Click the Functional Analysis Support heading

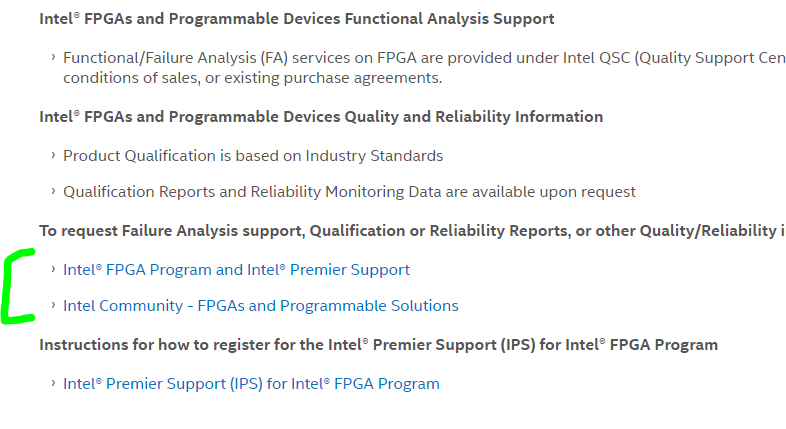coord(297,19)
